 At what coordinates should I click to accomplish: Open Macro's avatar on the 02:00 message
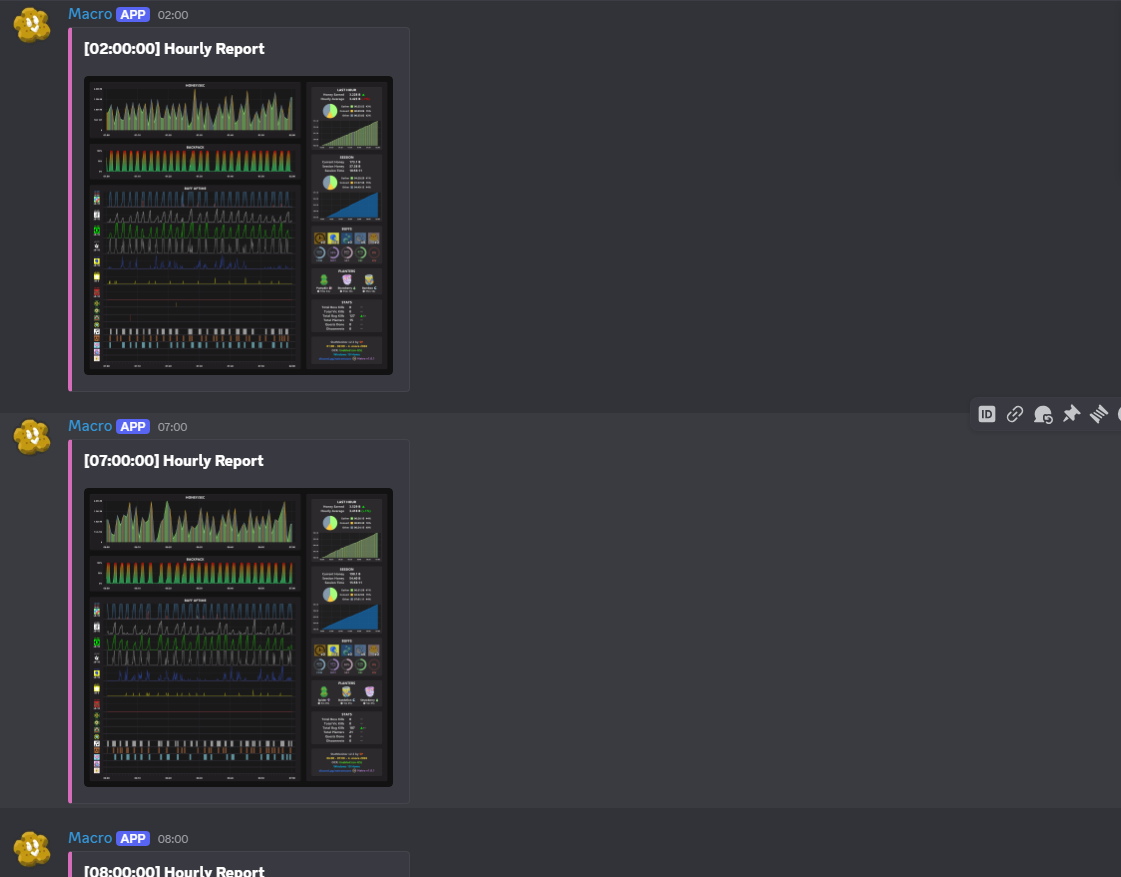tap(32, 26)
